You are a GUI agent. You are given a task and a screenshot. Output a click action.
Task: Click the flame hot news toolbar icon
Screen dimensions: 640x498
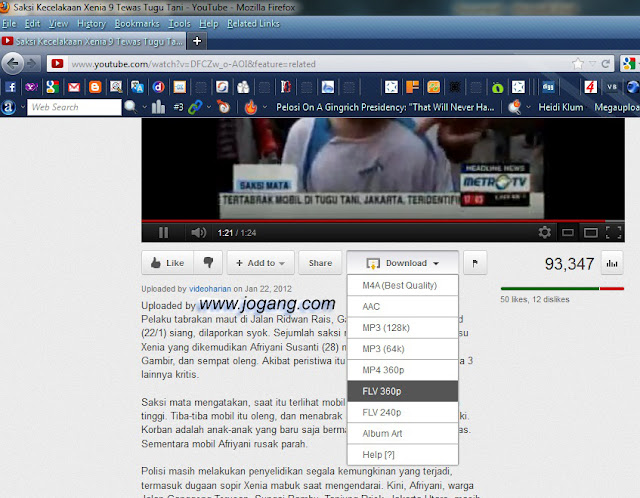(251, 107)
